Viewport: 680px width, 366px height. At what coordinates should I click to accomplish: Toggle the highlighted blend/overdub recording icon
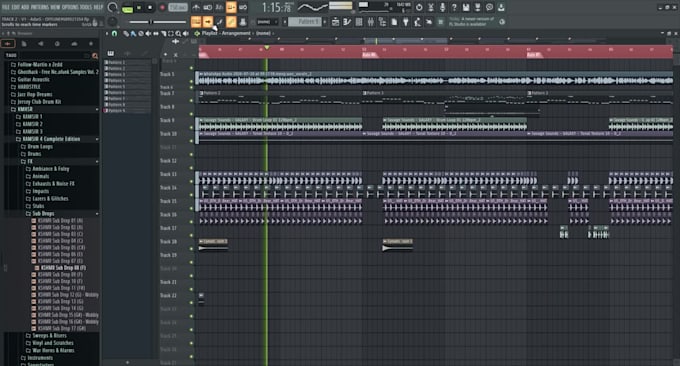pos(231,7)
